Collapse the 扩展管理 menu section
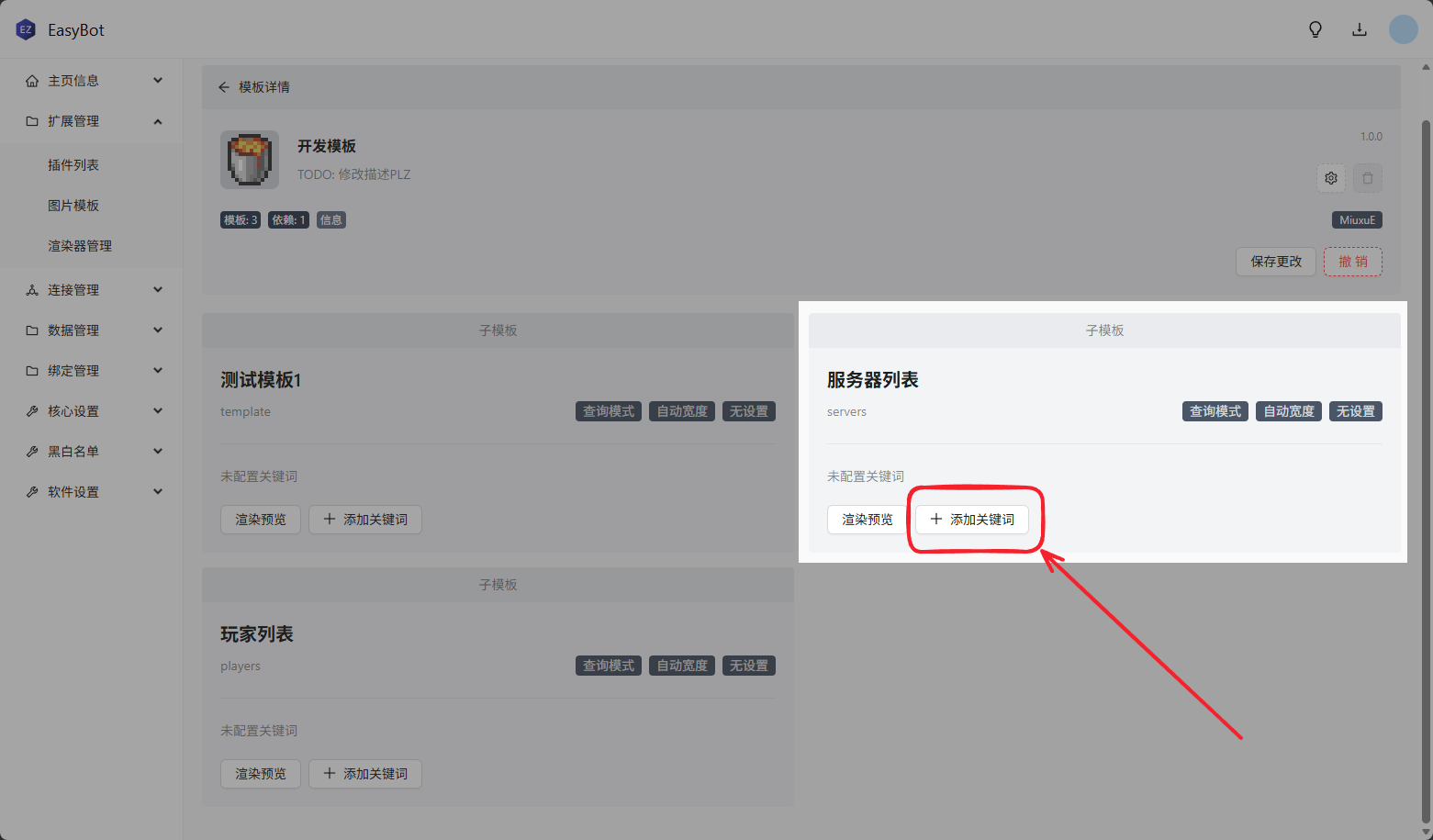Viewport: 1433px width, 840px height. (x=92, y=121)
